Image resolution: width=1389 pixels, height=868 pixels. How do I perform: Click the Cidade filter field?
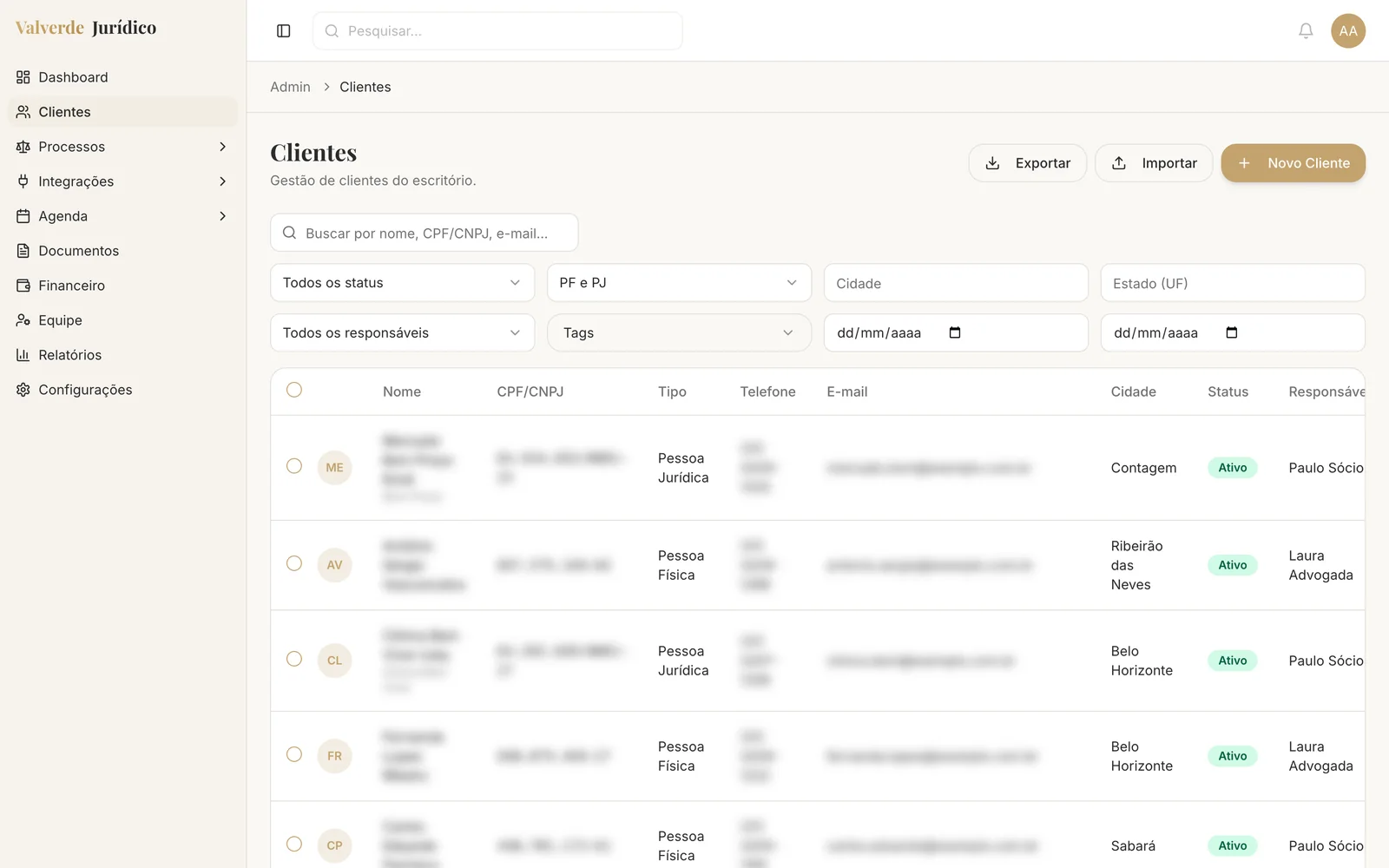[956, 283]
